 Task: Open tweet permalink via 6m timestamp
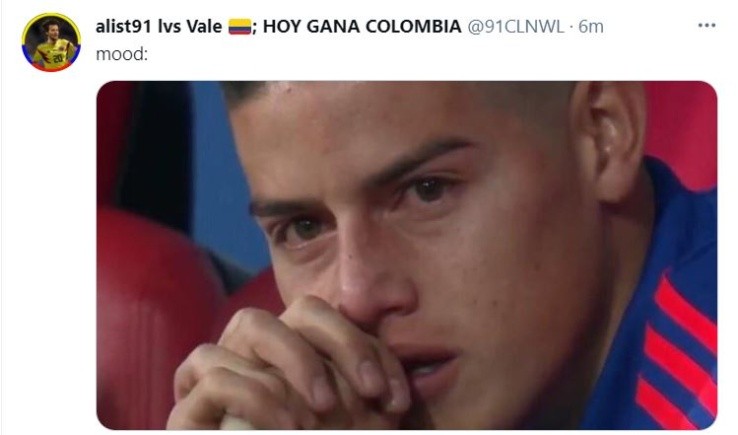591,26
